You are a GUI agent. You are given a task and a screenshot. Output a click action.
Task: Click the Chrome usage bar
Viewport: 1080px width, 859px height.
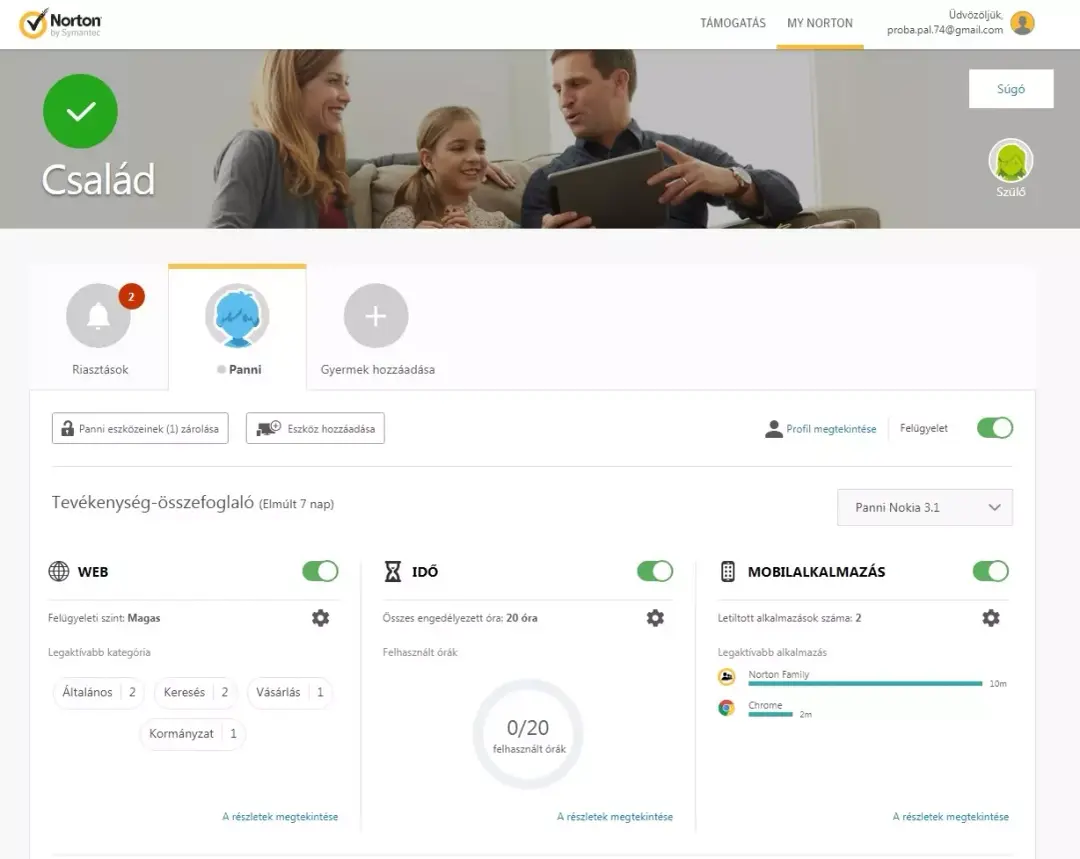pos(770,714)
